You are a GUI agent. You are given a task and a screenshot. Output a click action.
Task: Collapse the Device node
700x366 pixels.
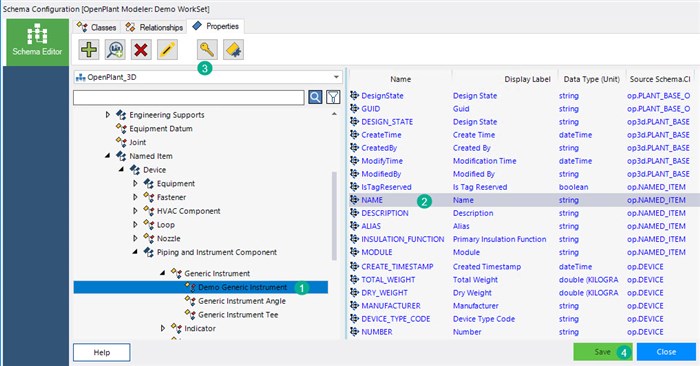[121, 170]
